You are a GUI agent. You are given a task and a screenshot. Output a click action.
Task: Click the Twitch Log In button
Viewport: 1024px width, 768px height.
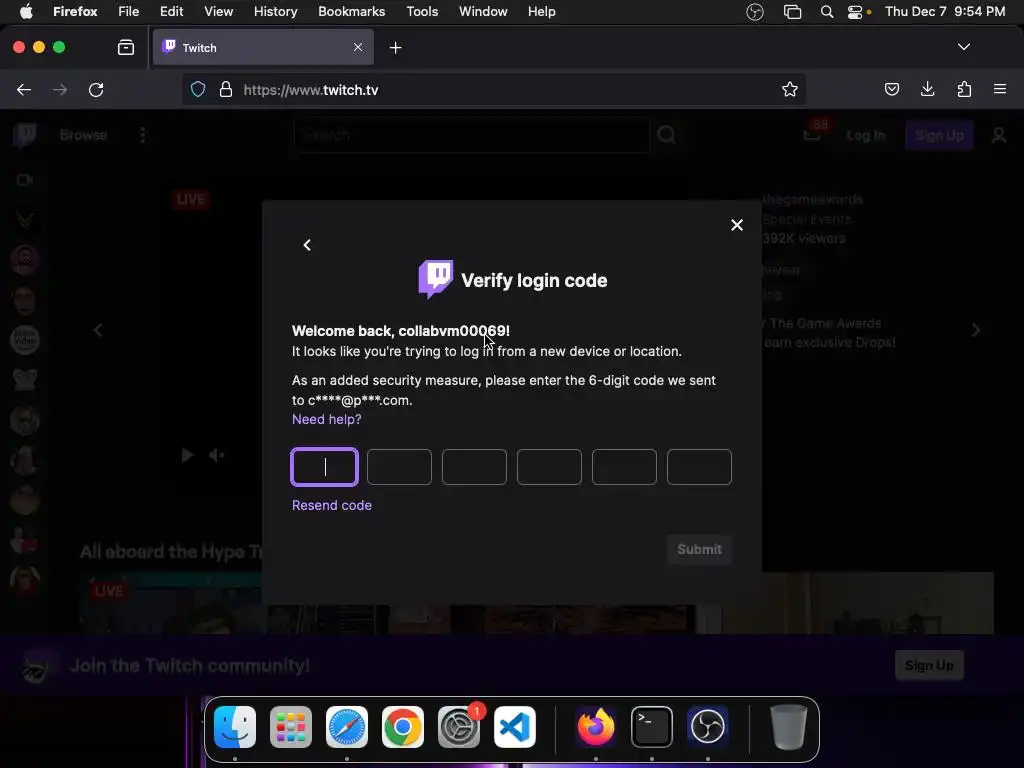(x=865, y=135)
